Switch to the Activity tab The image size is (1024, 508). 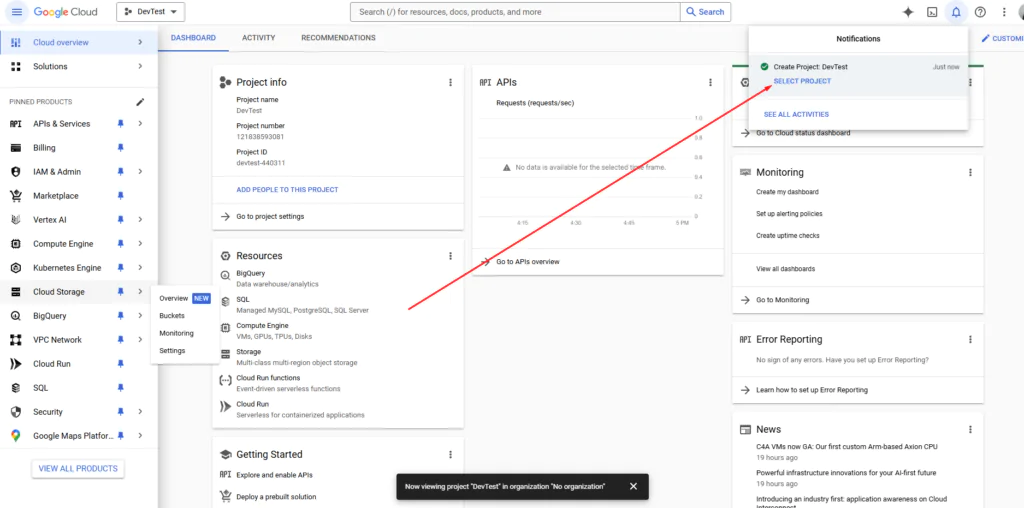(x=259, y=38)
